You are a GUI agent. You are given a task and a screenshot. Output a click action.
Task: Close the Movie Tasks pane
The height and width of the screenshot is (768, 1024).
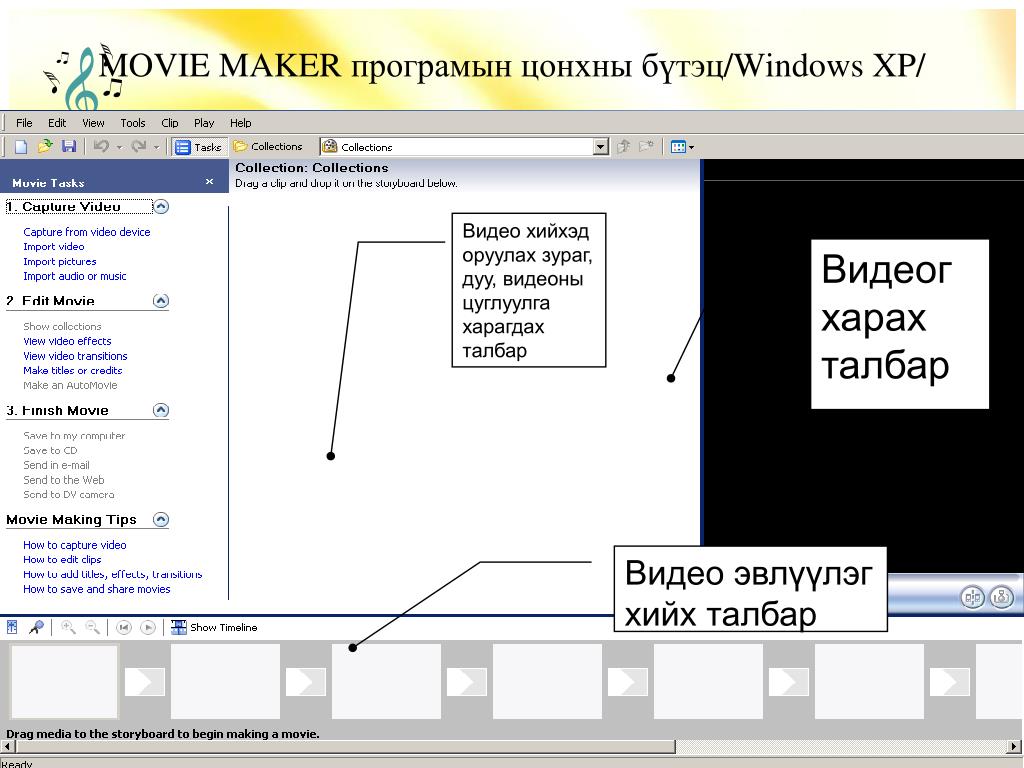click(209, 182)
